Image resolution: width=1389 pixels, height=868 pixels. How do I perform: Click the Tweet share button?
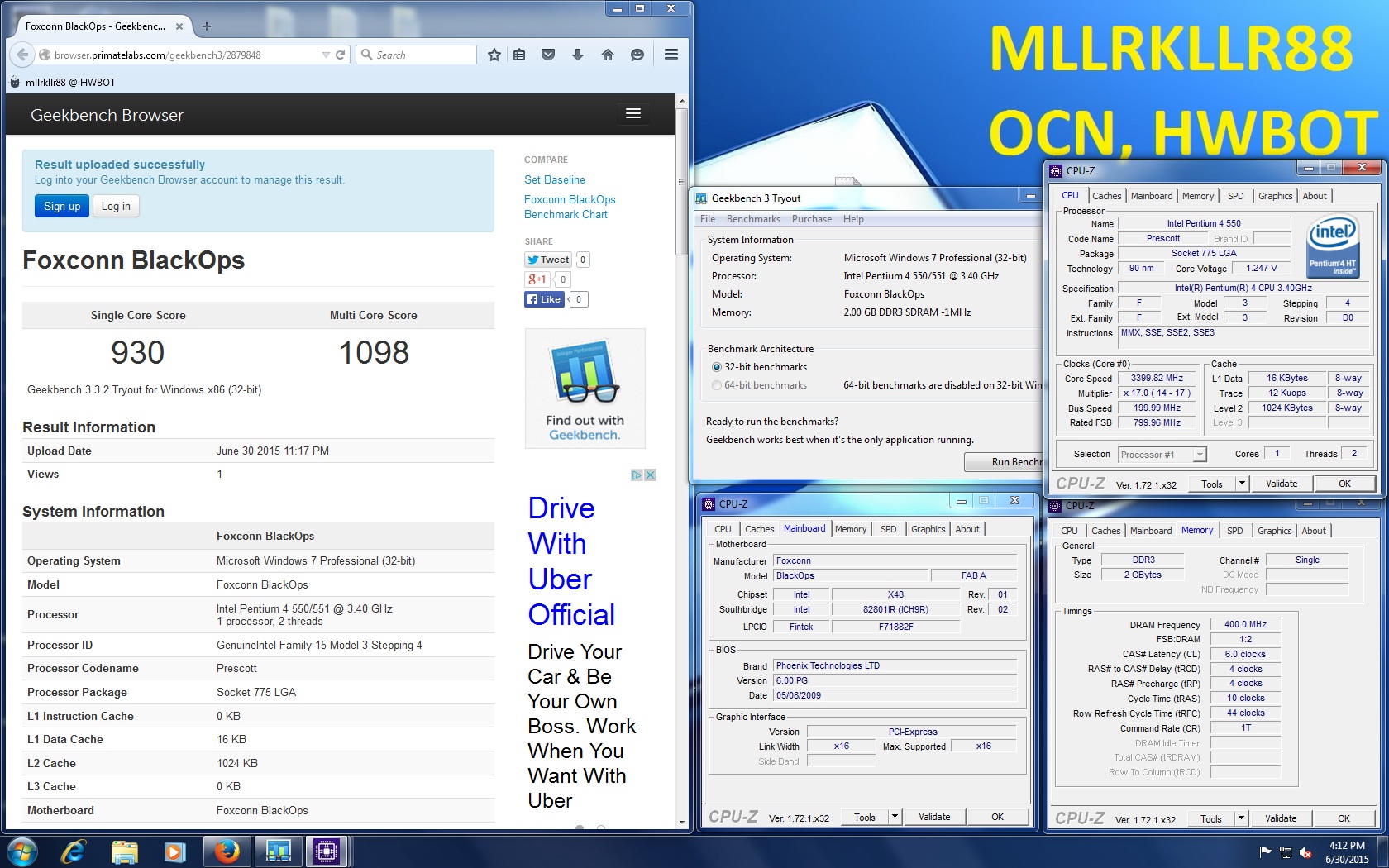click(x=548, y=260)
